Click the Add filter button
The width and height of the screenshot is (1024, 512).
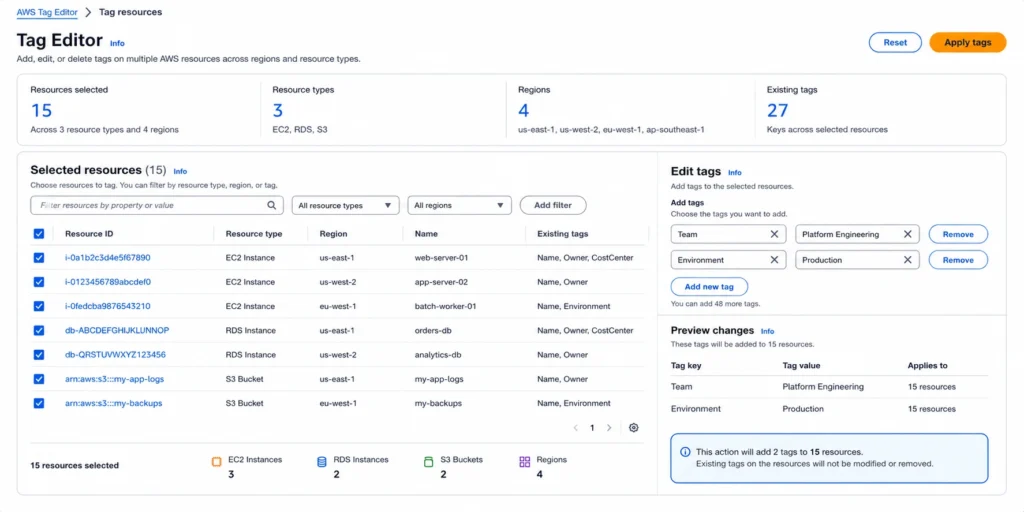(x=553, y=205)
